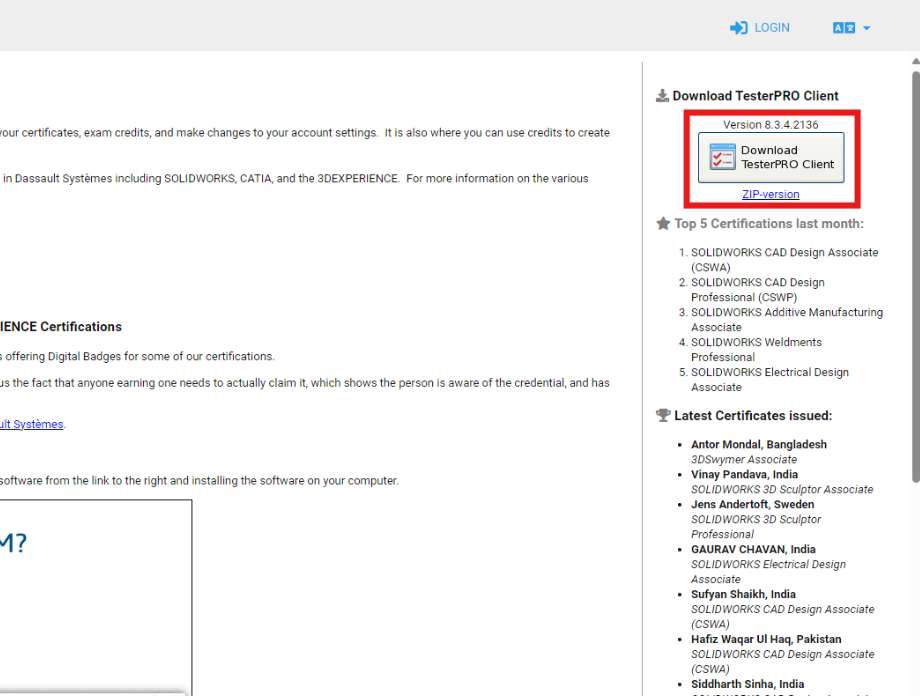Click the login arrow icon
This screenshot has height=696, width=920.
pos(739,28)
